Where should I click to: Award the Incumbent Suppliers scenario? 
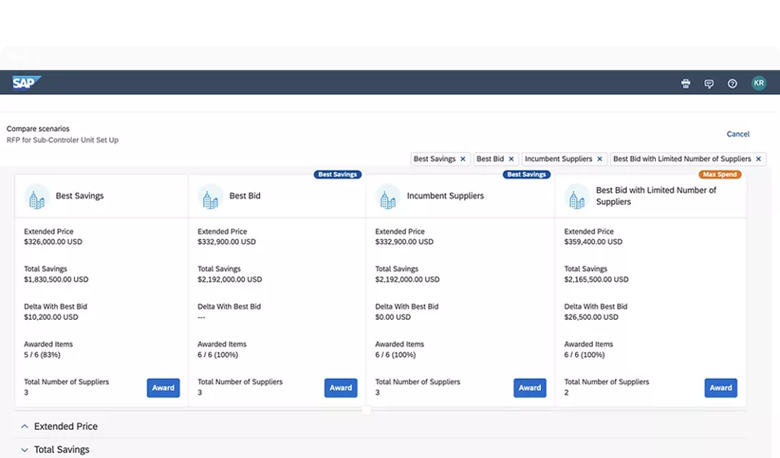pos(530,388)
